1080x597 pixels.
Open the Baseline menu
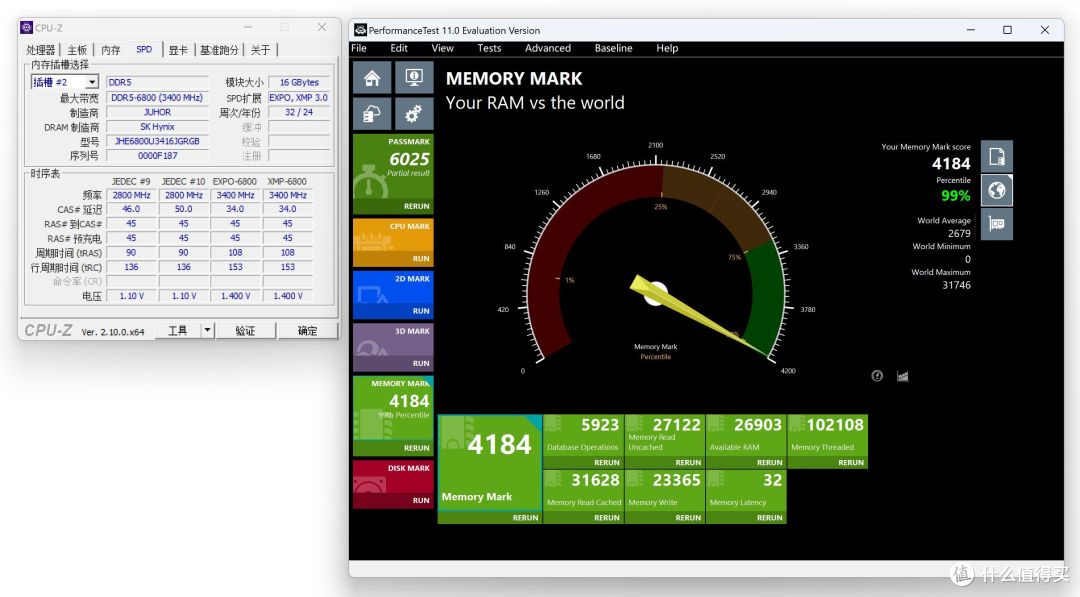[614, 48]
